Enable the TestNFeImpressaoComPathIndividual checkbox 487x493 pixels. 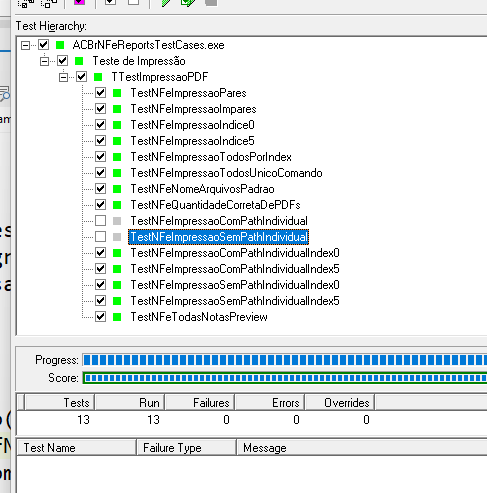[100, 221]
